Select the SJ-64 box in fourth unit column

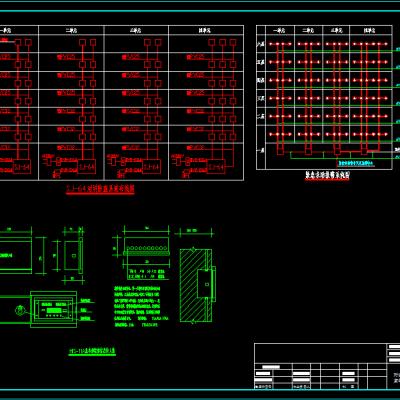(x=216, y=166)
